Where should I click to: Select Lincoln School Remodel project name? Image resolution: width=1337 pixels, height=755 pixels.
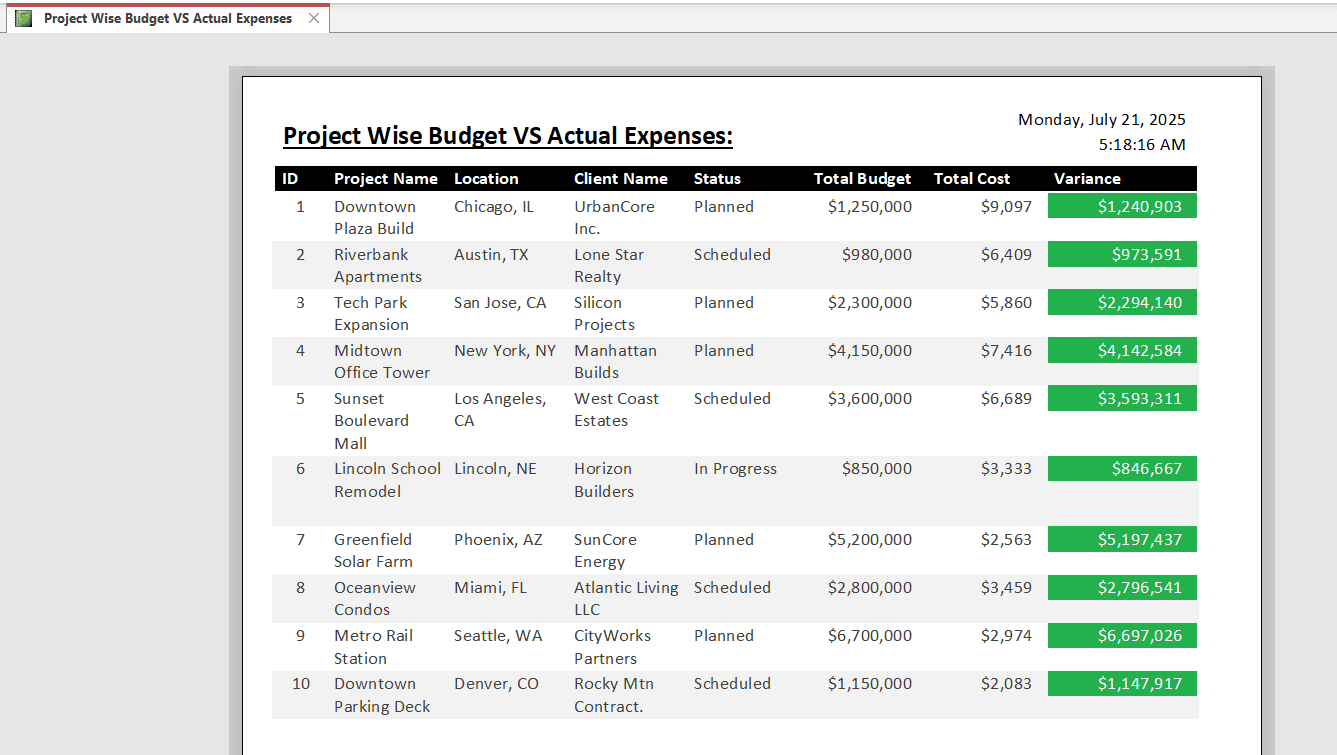(x=387, y=480)
